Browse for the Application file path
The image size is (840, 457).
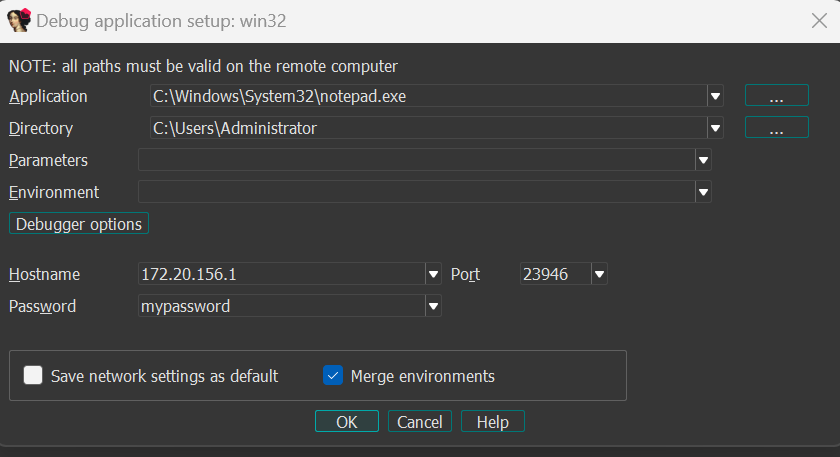click(776, 96)
